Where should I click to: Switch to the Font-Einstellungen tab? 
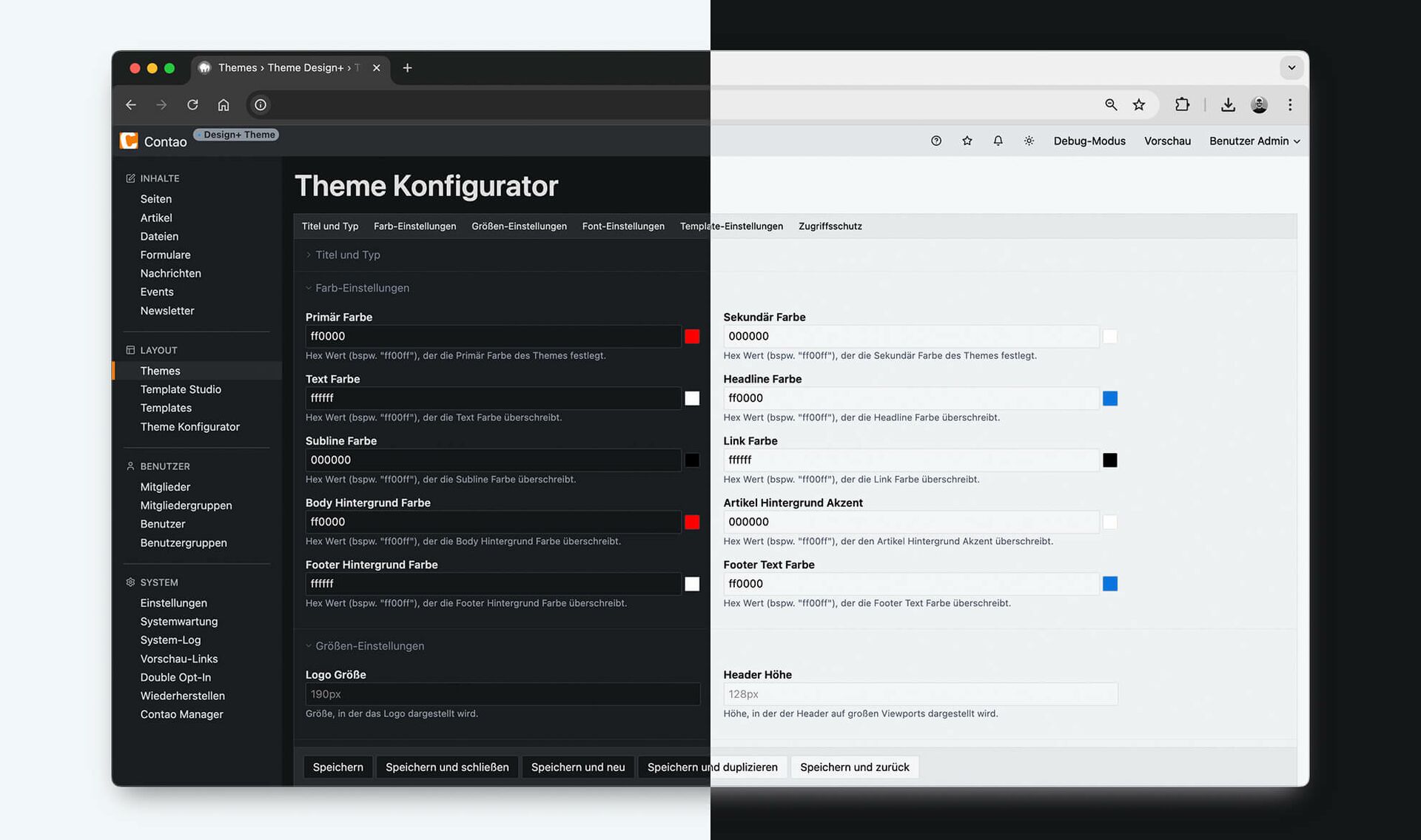pos(623,226)
